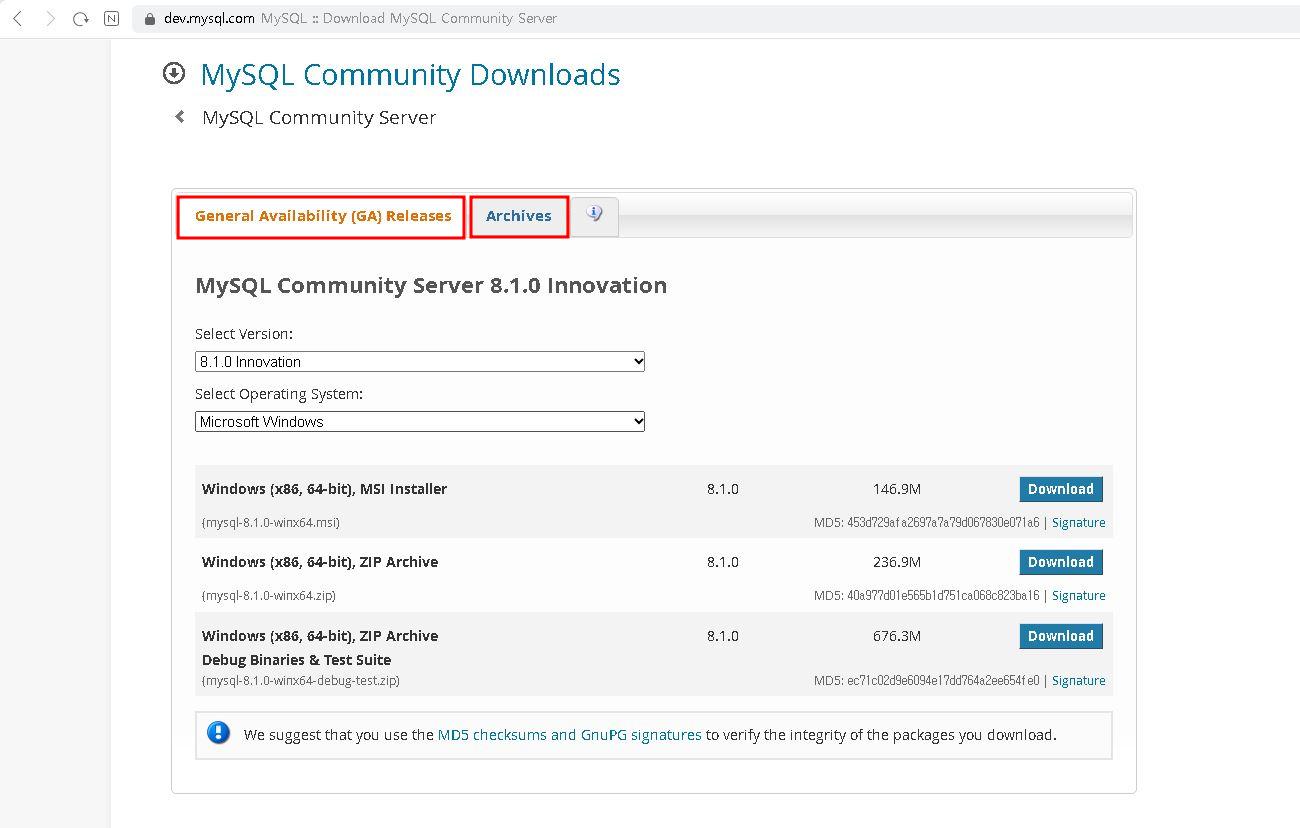Reload the page with the refresh icon
Image resolution: width=1300 pixels, height=828 pixels.
point(81,18)
